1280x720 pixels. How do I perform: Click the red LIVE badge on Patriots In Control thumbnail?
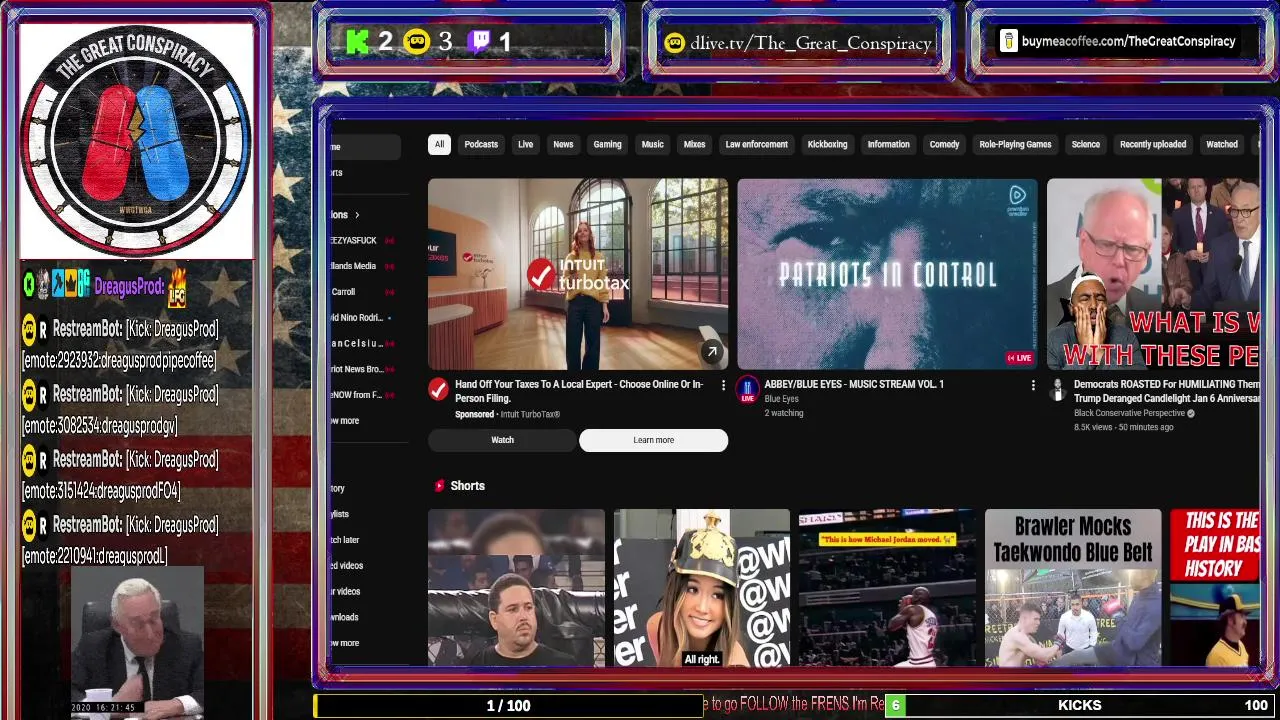tap(1019, 358)
